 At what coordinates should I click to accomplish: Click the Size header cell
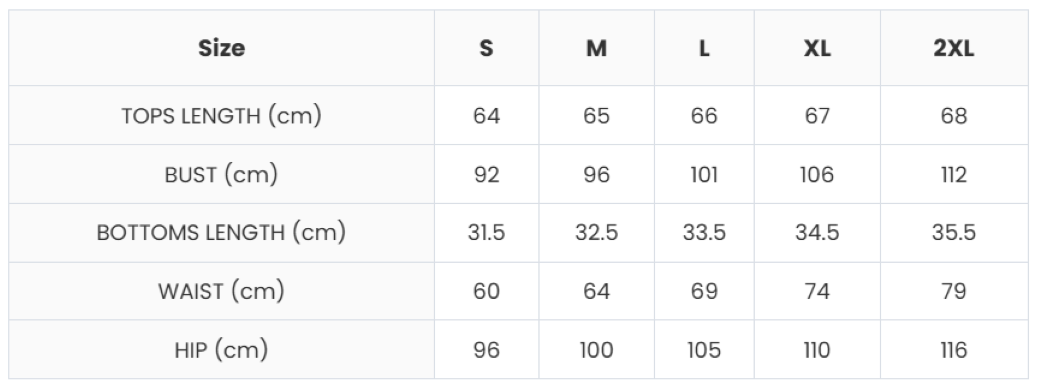222,48
